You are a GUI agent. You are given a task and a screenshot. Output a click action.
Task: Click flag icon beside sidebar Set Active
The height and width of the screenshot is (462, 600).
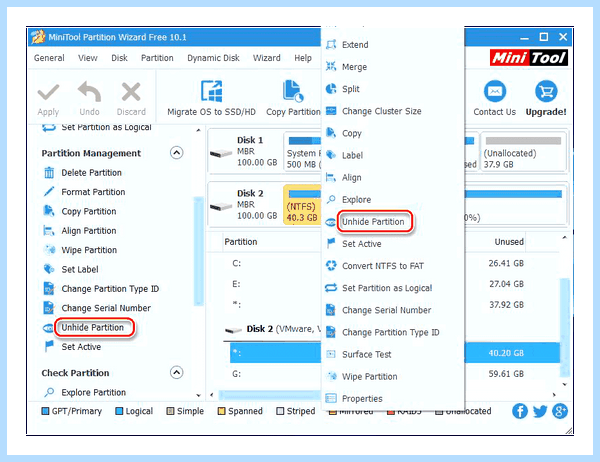[x=49, y=346]
